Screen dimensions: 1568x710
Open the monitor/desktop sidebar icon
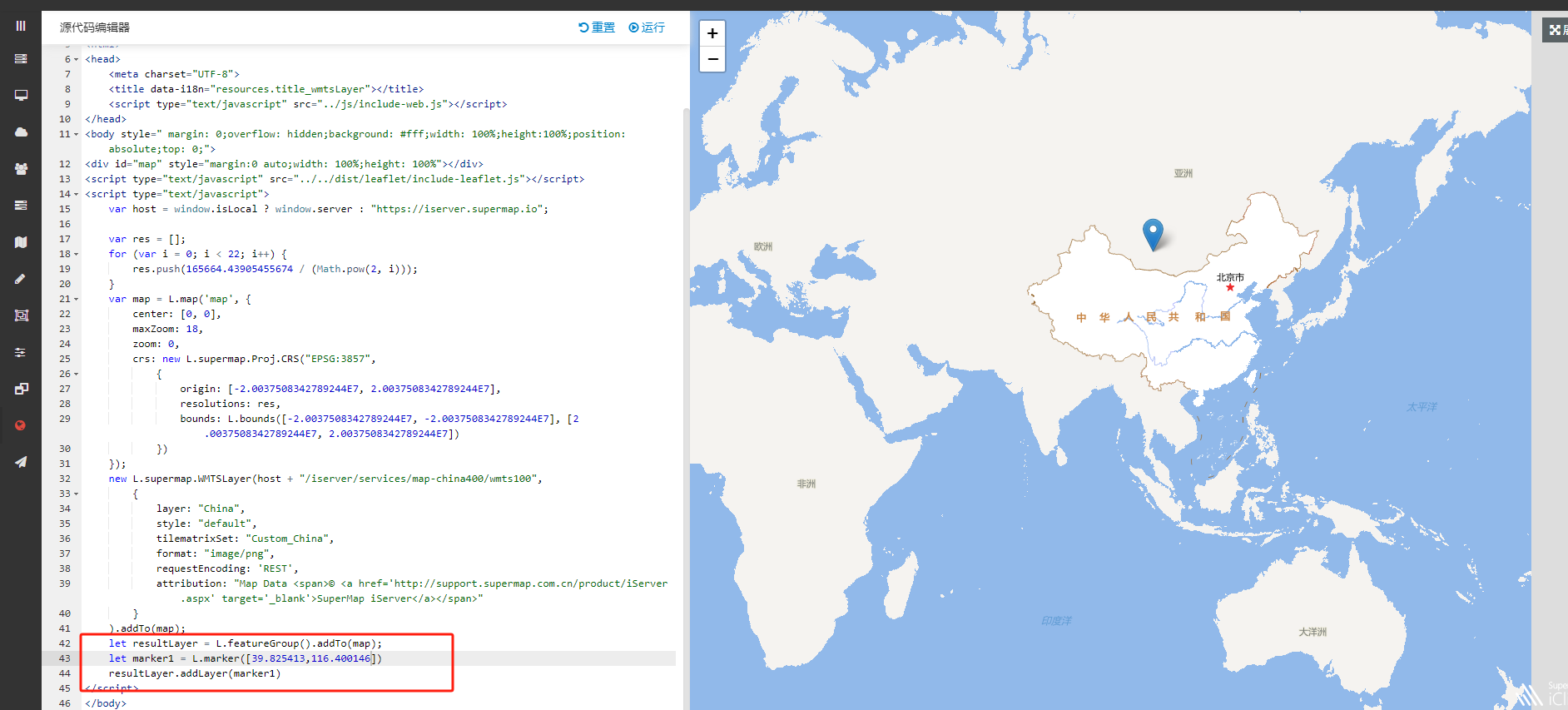pos(21,96)
